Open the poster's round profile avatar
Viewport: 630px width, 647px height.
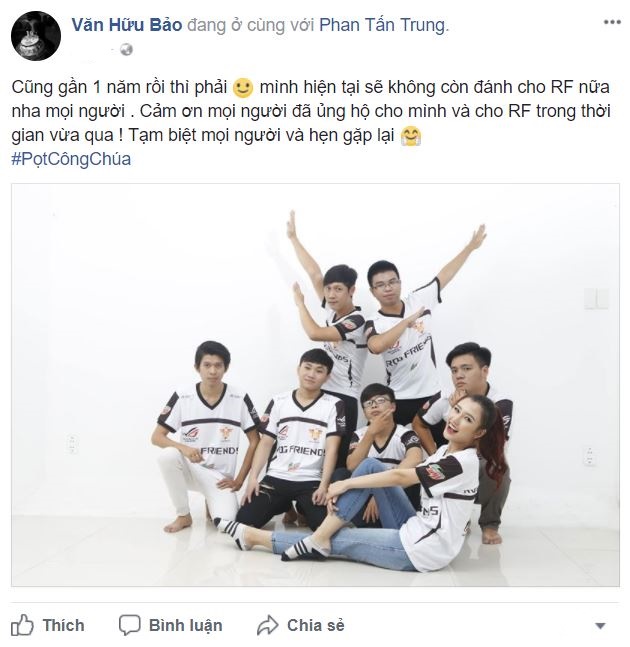pyautogui.click(x=36, y=36)
